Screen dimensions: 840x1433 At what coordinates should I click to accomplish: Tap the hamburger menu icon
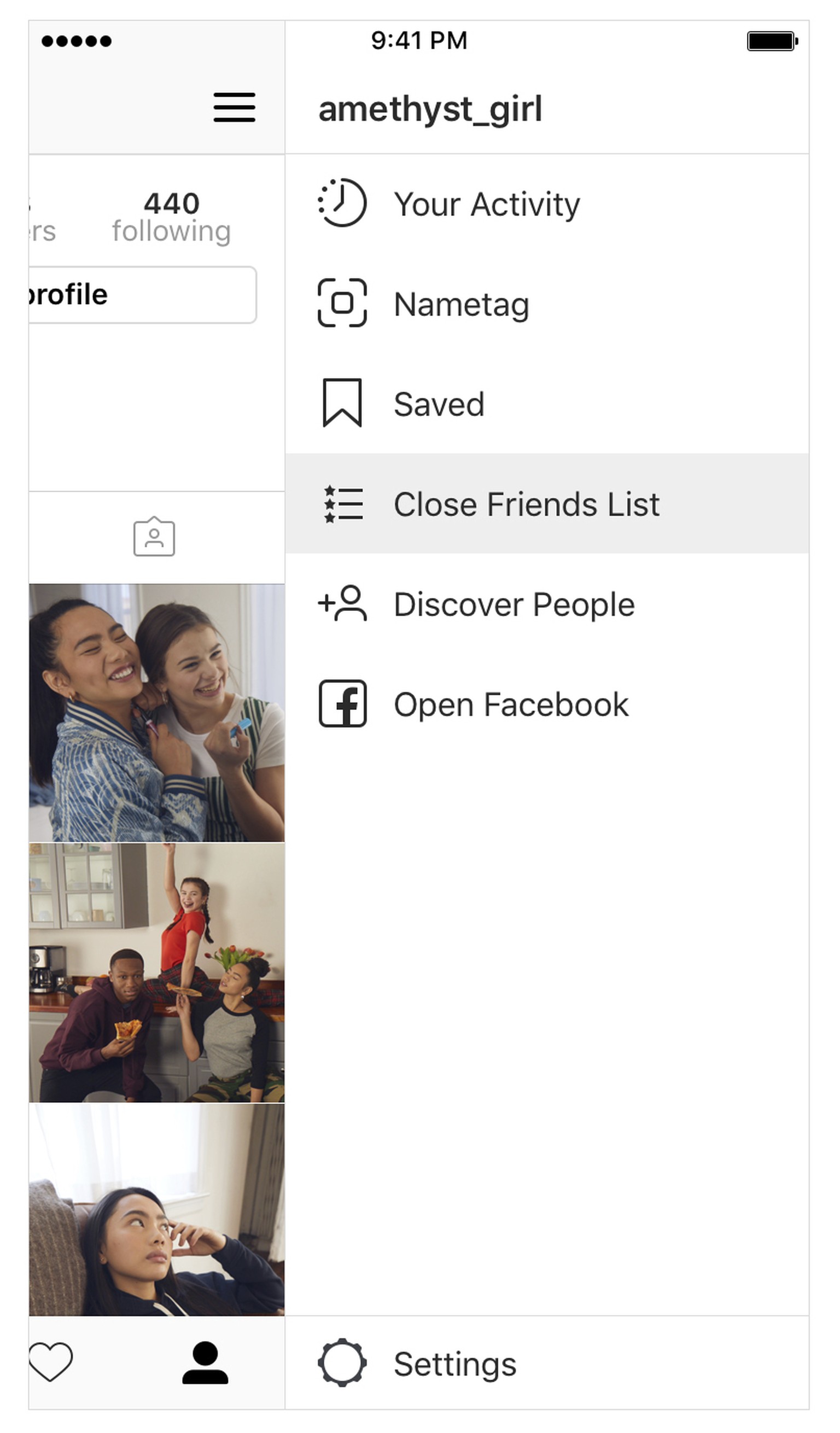pos(234,107)
